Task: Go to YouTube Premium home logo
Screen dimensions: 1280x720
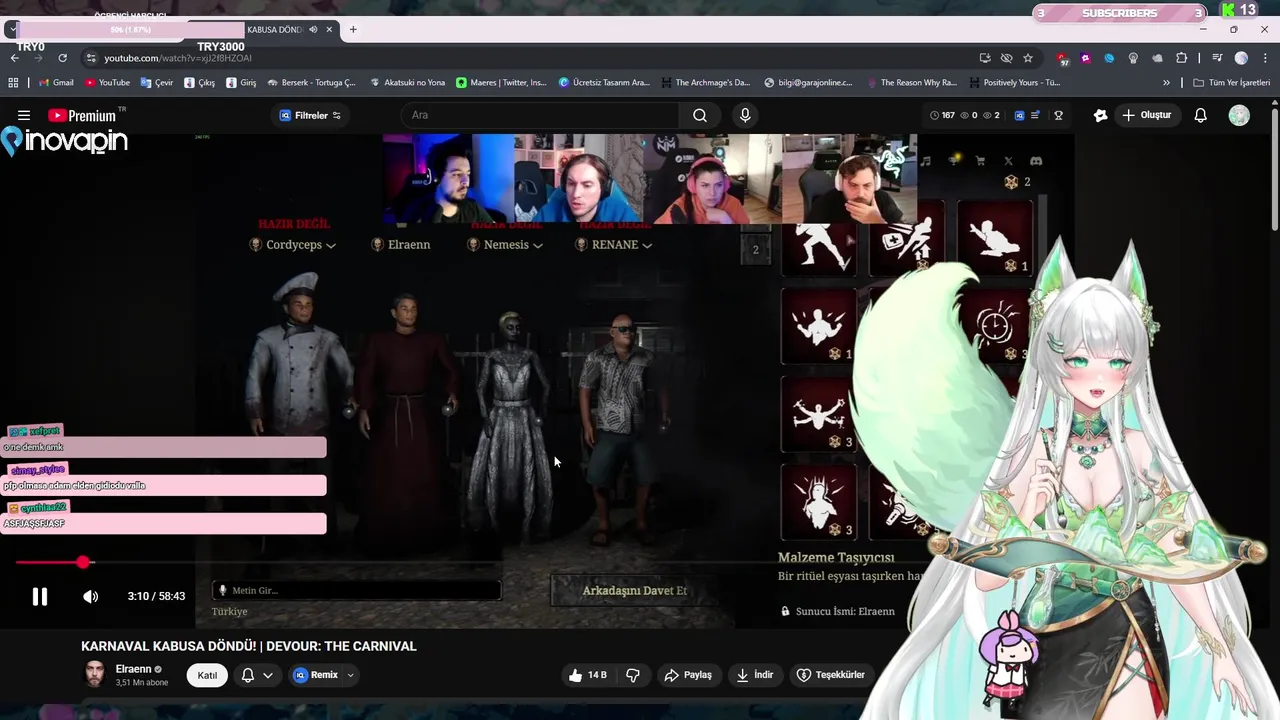Action: click(82, 115)
